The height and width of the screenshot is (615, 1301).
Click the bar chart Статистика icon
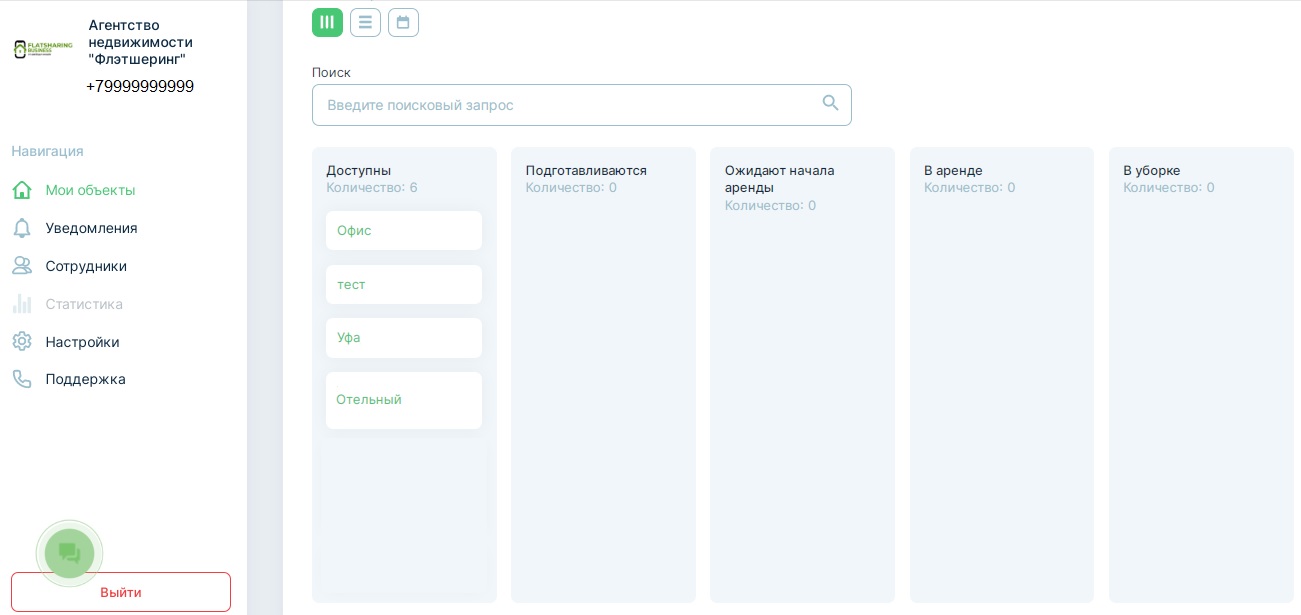coord(22,304)
